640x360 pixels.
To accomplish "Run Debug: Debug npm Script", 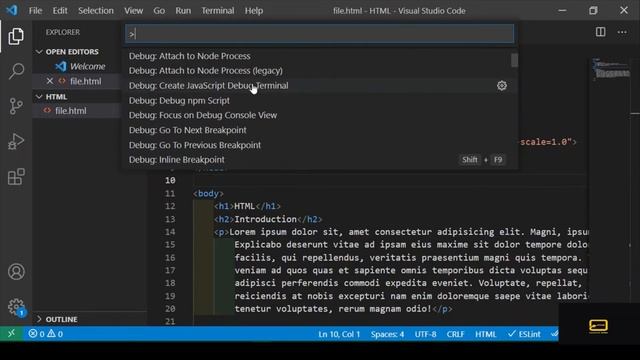I will pos(320,100).
